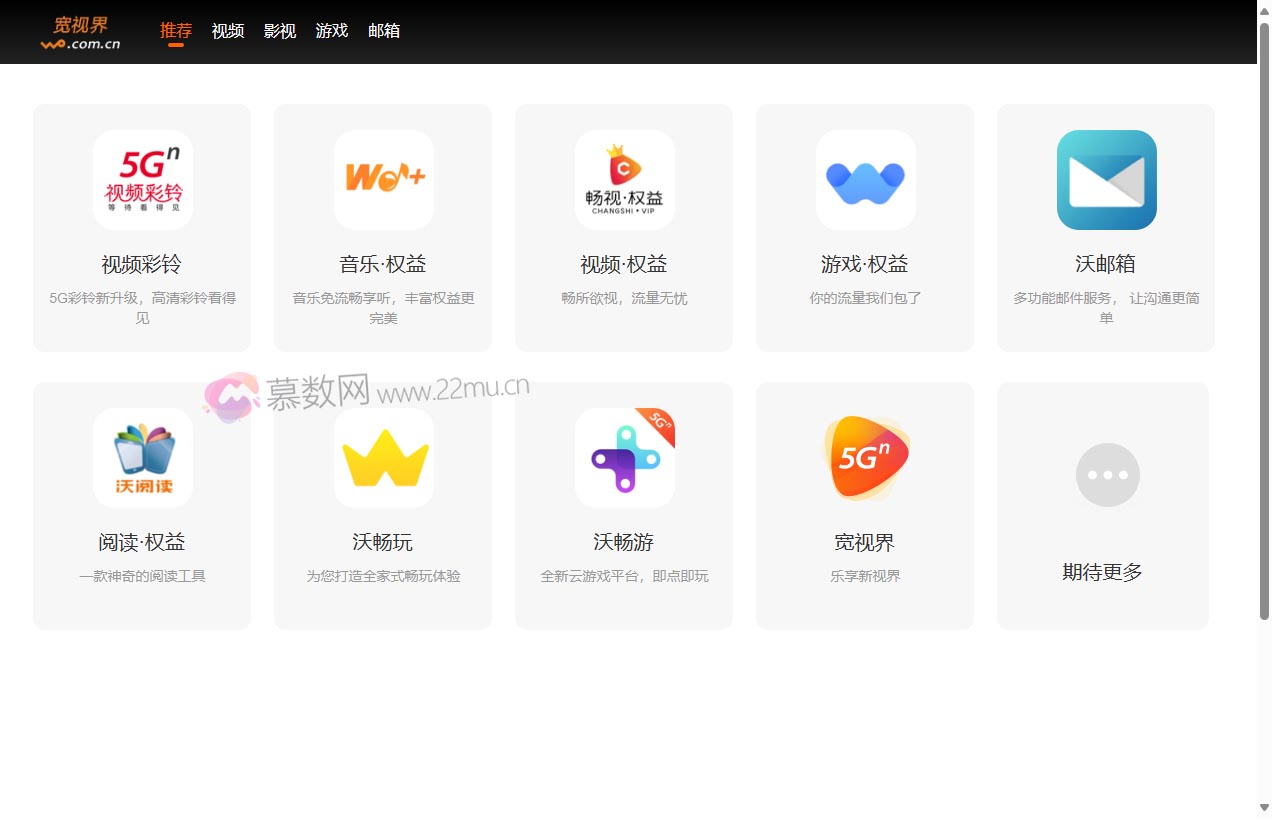The height and width of the screenshot is (819, 1272).
Task: Click the 音乐·权益 title link
Action: [383, 264]
